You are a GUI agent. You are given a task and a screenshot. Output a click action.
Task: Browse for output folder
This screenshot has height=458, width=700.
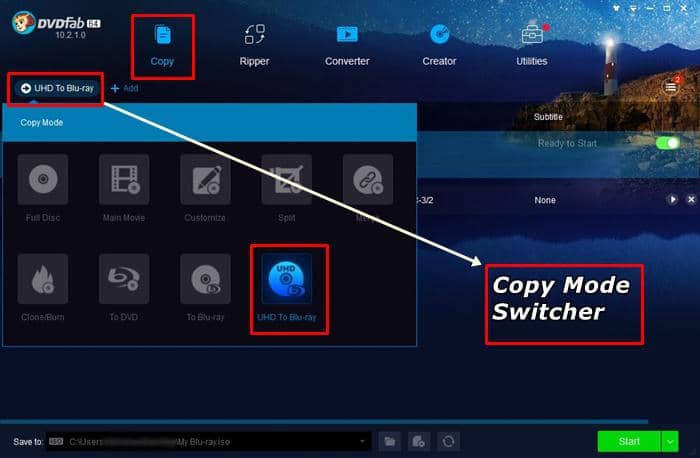(390, 441)
